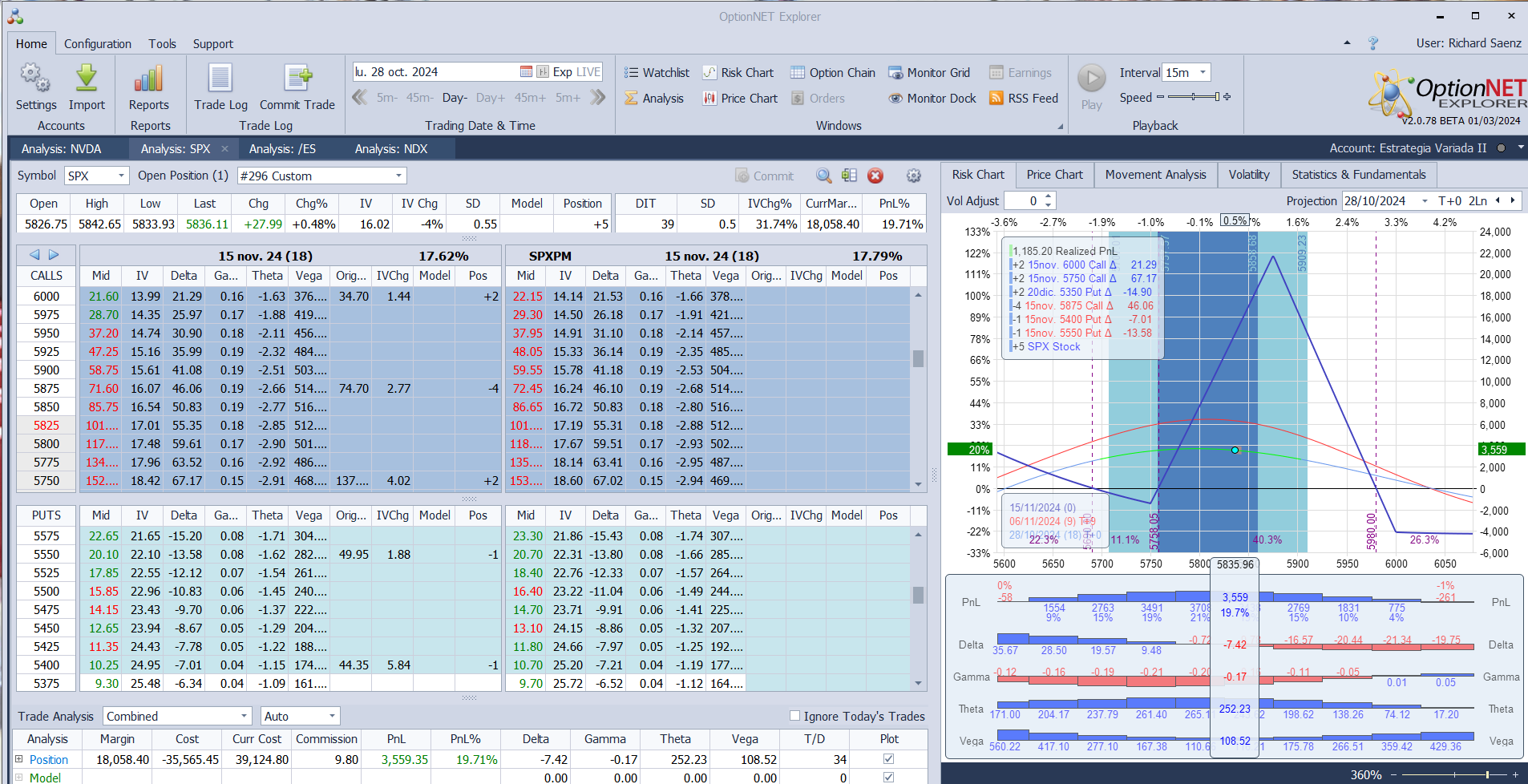Close the Analysis: SPX tab
Viewport: 1528px width, 784px height.
(x=224, y=148)
